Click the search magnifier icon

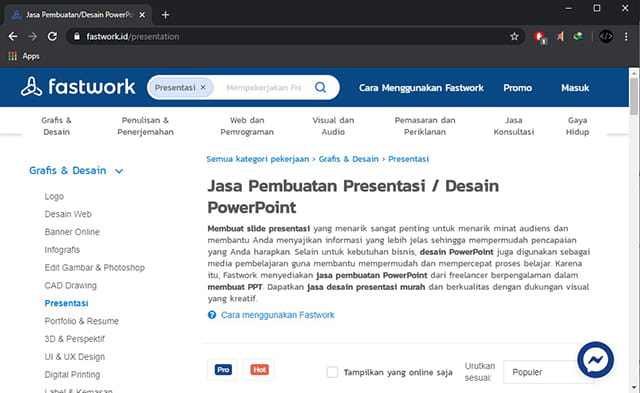tap(320, 87)
